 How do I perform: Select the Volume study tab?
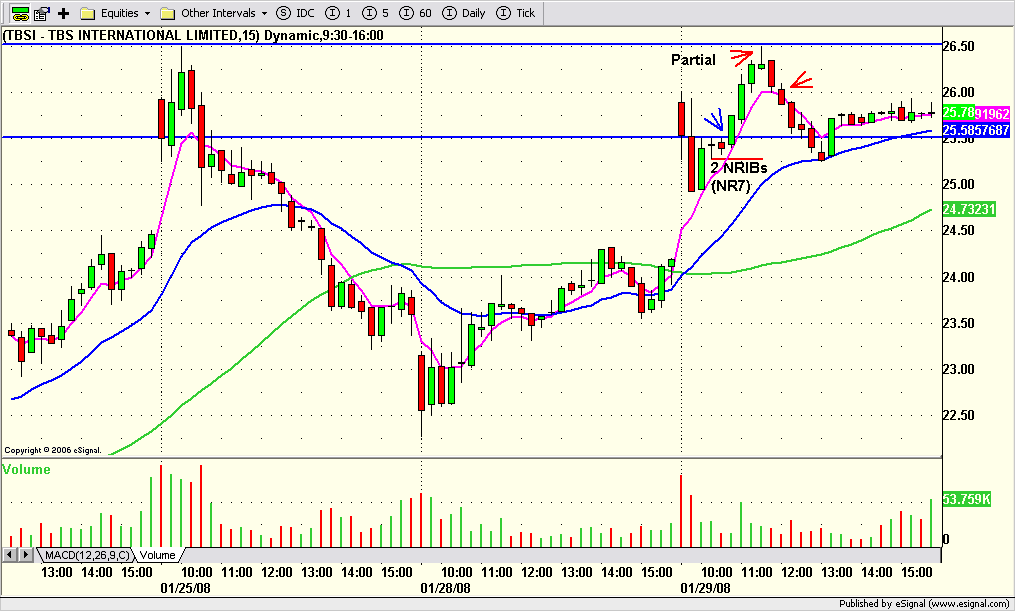158,555
